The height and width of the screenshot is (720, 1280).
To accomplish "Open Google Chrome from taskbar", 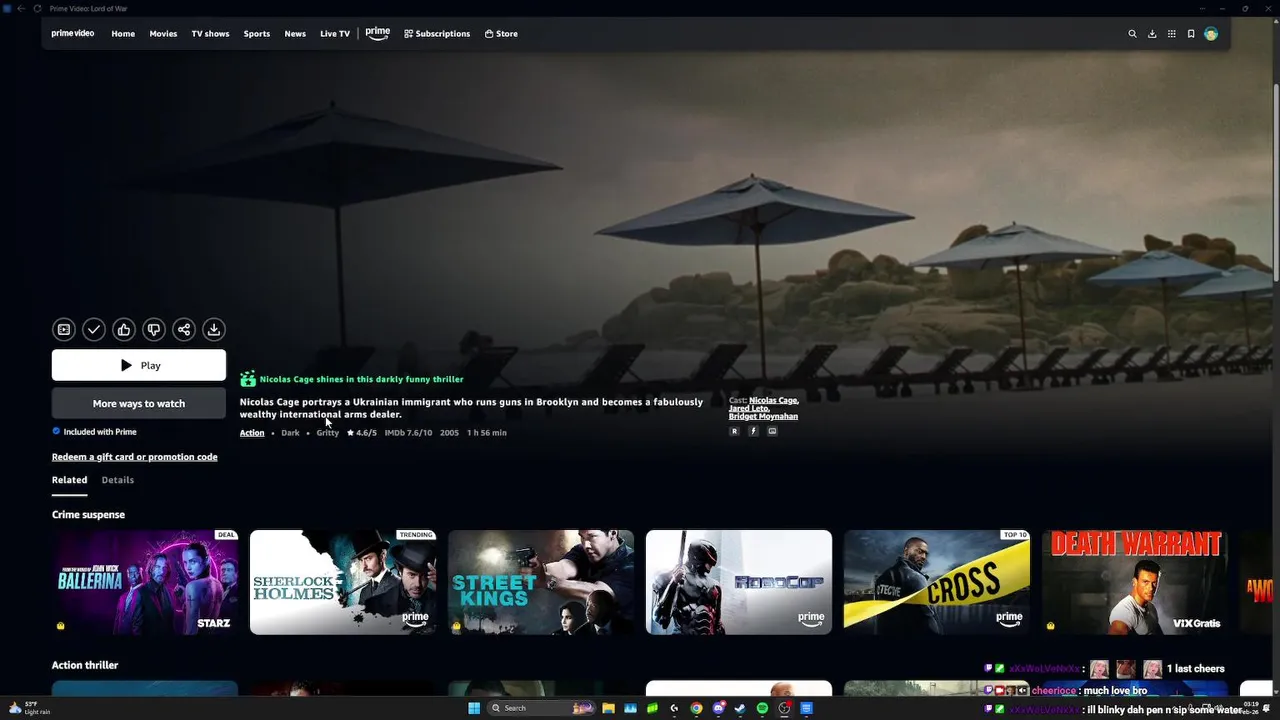I will (x=696, y=708).
